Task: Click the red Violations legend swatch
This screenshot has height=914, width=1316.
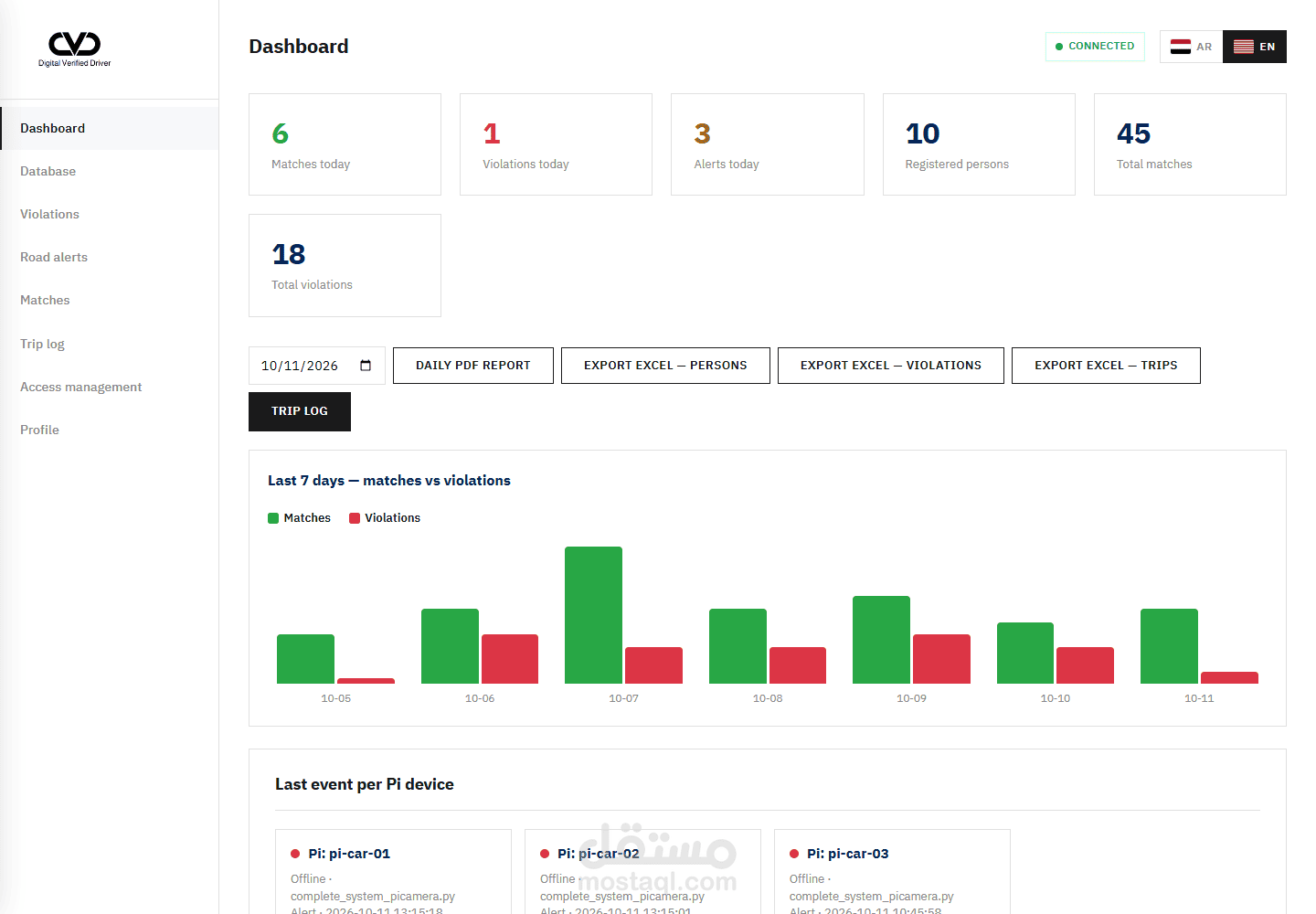Action: tap(355, 518)
